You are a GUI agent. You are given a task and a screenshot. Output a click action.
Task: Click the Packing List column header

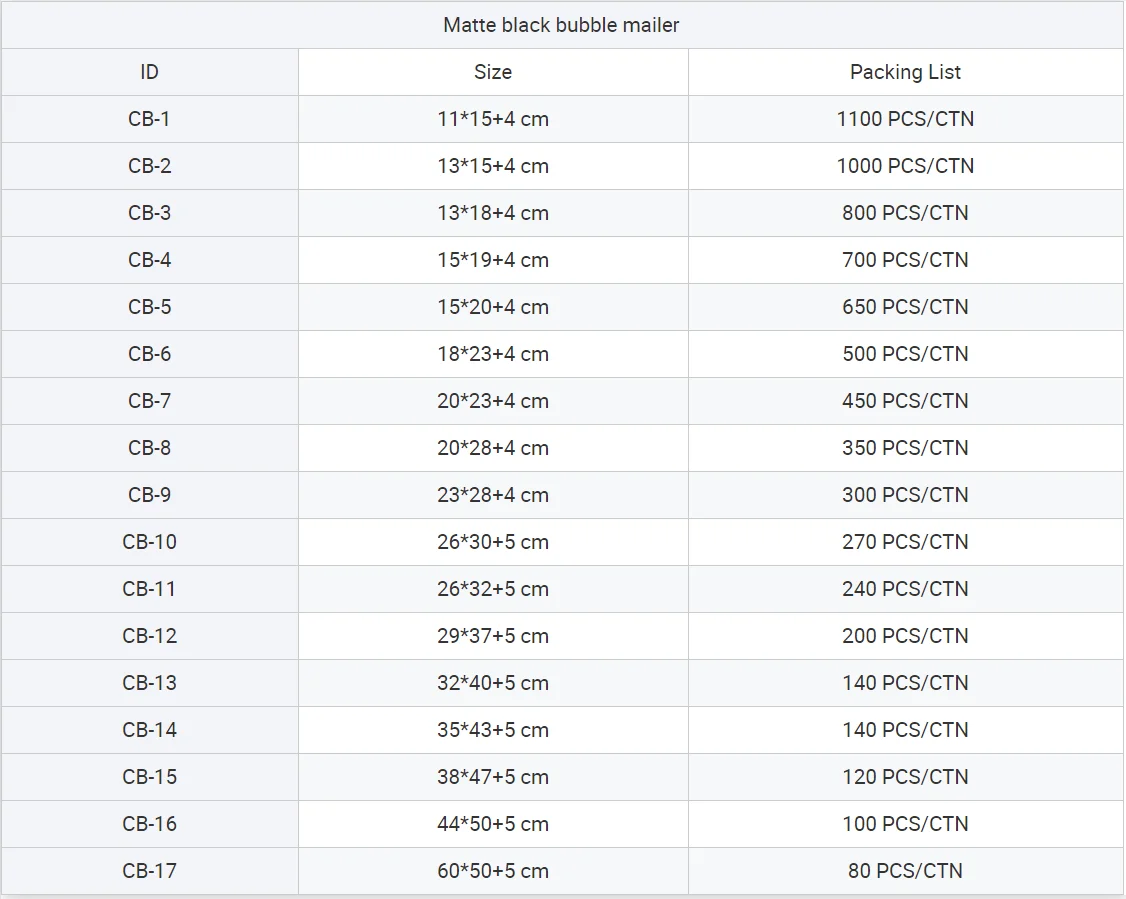[x=905, y=72]
